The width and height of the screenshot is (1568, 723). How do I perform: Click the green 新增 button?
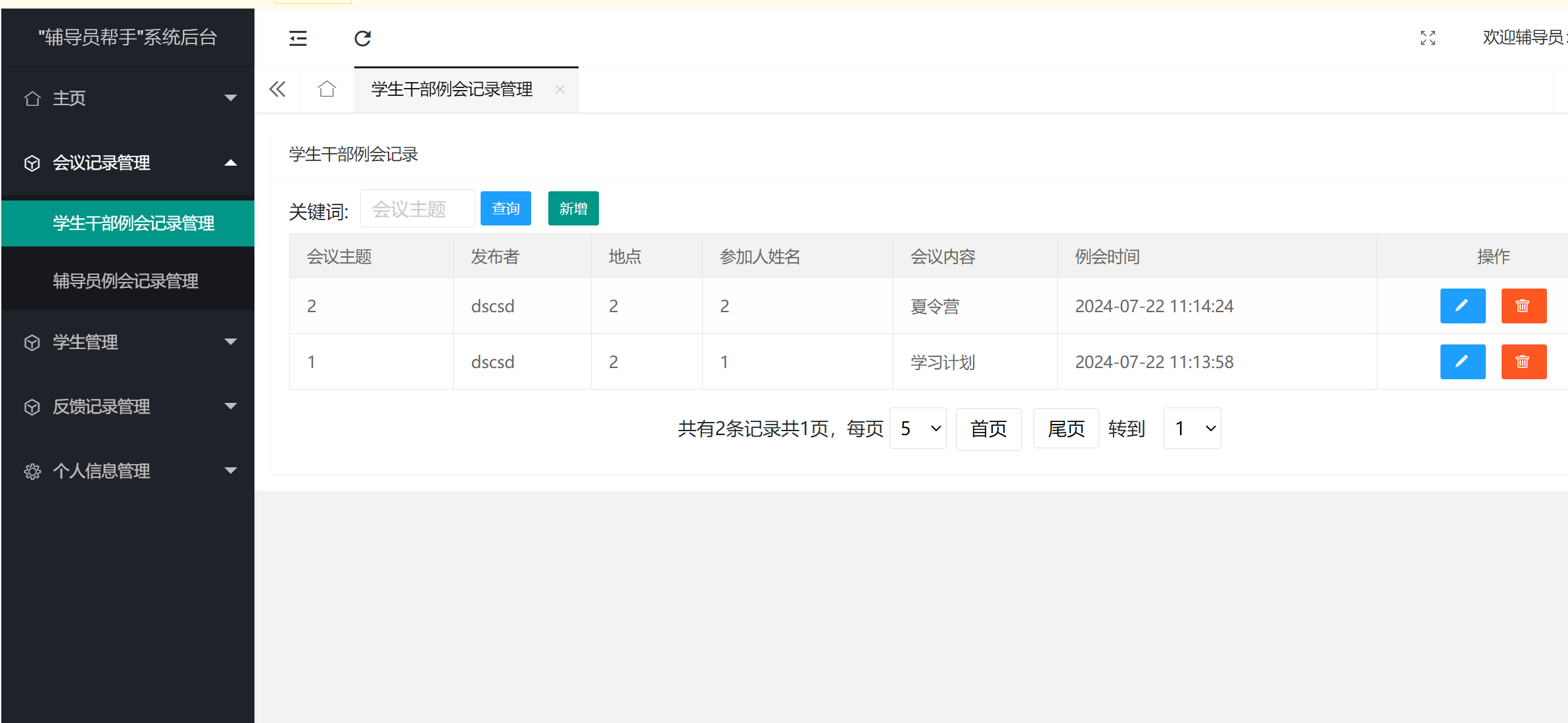[573, 208]
